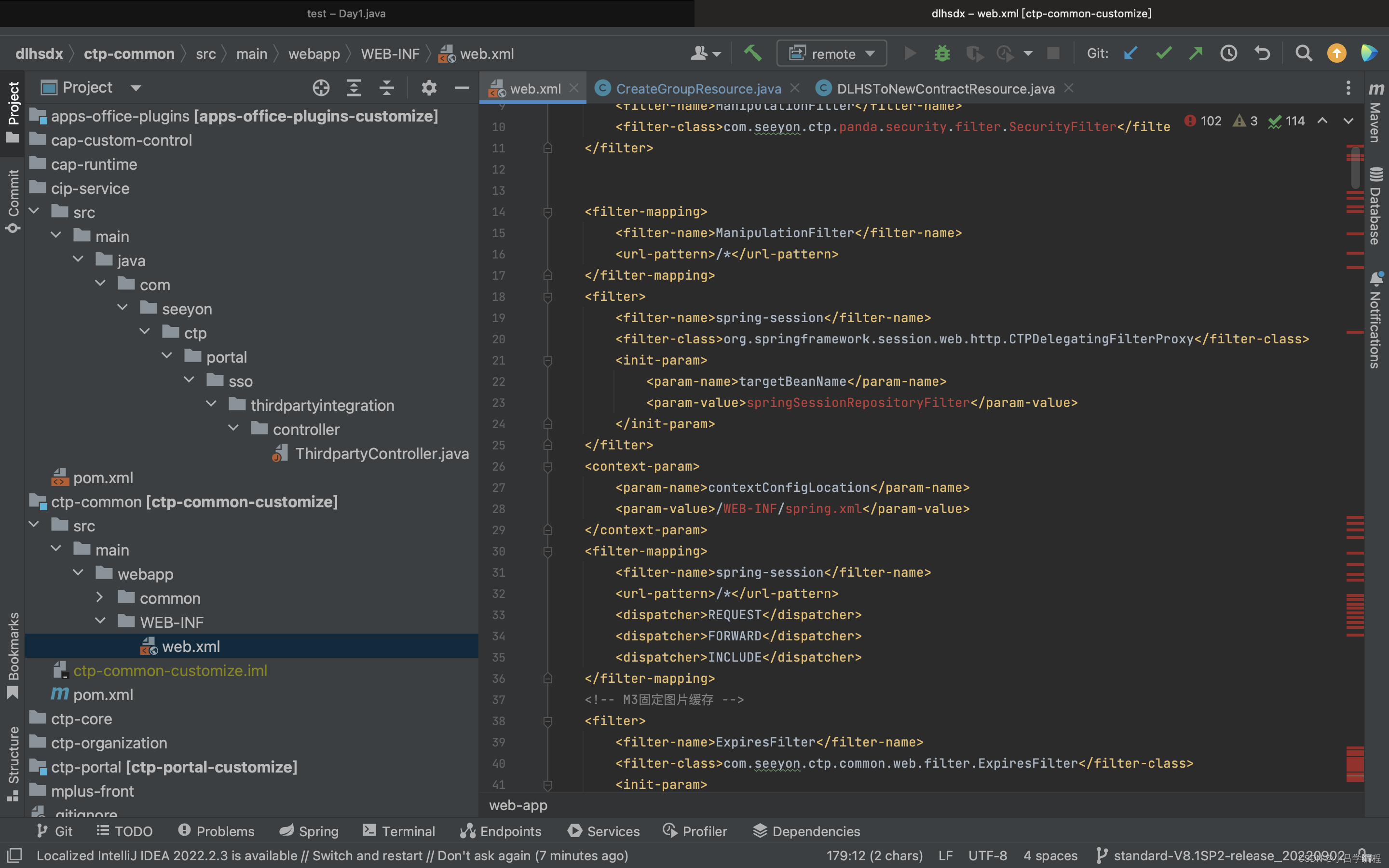Click the green Debug bug icon
Viewport: 1389px width, 868px height.
point(942,54)
